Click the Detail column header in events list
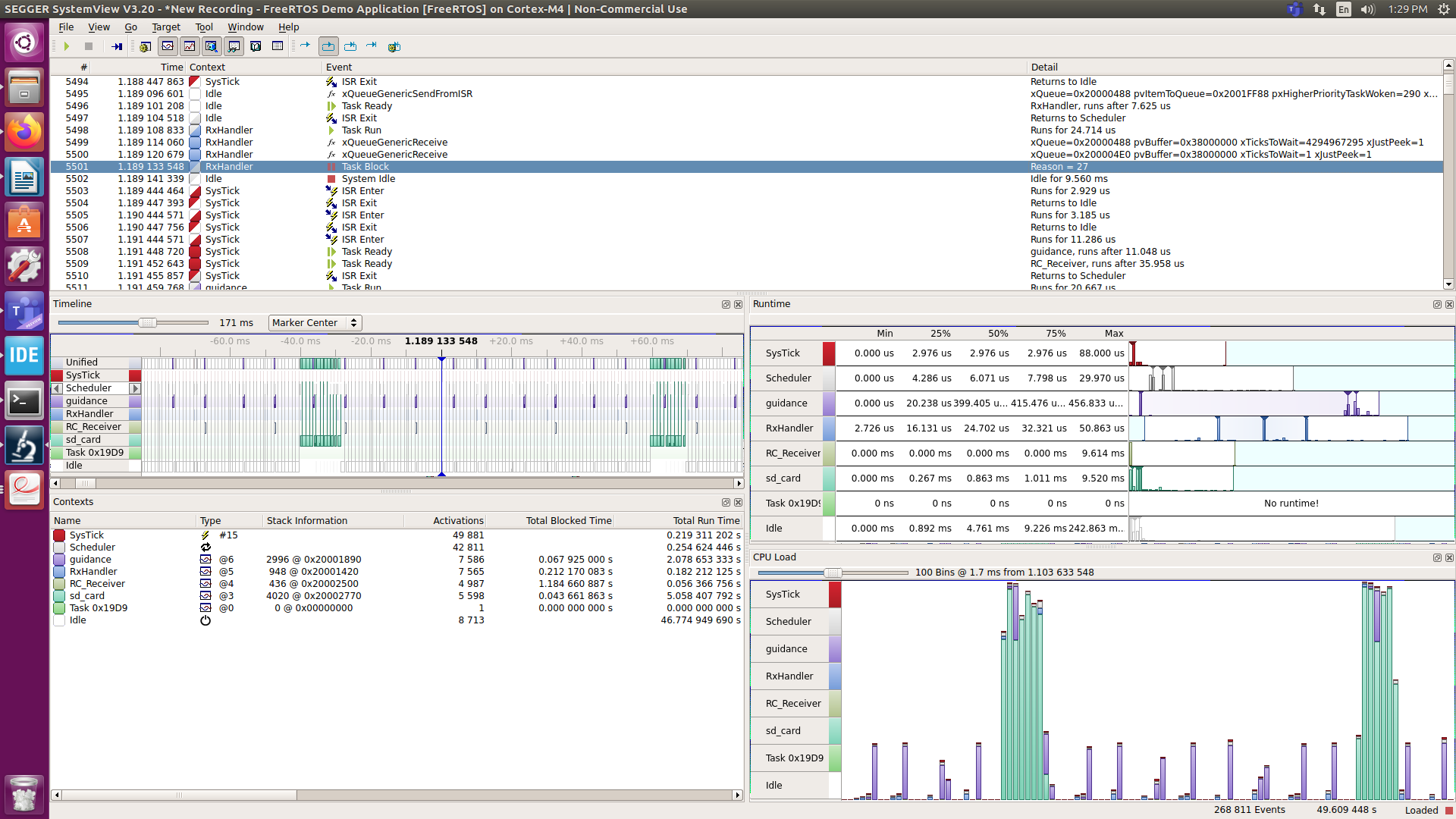 click(x=1235, y=67)
